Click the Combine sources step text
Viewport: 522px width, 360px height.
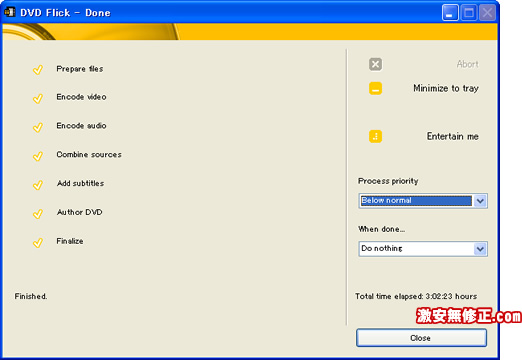coord(89,154)
